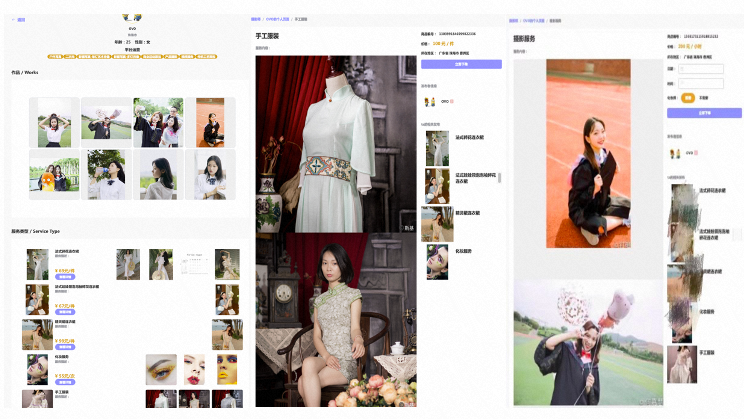Click OVO personal page breadcrumb on photography page

[x=534, y=21]
